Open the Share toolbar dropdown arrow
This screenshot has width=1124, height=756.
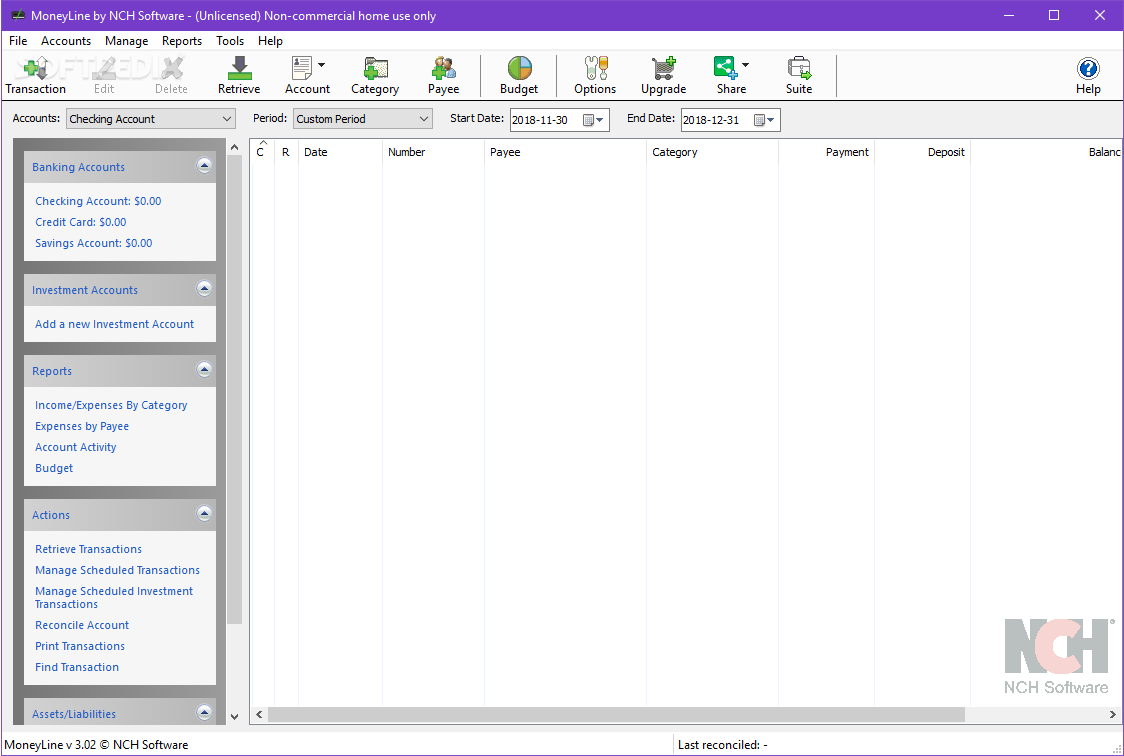point(746,65)
